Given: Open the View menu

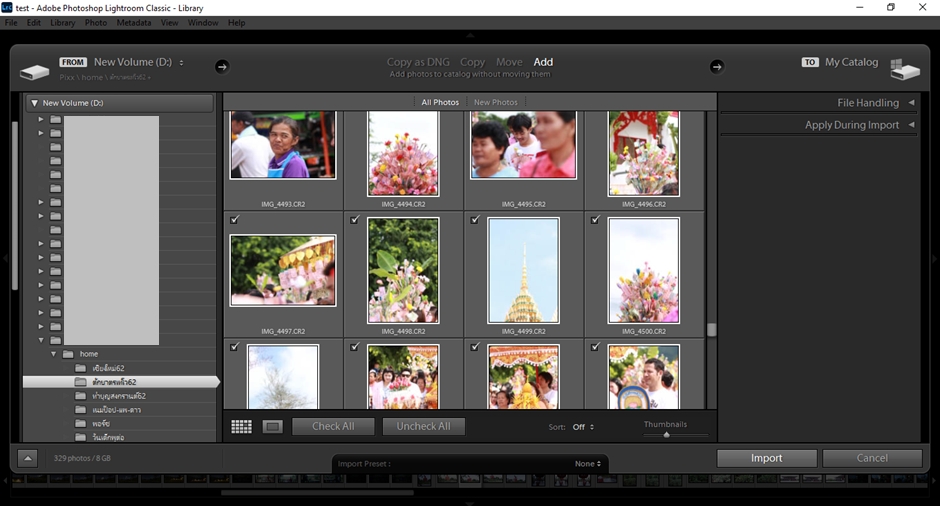Looking at the screenshot, I should 169,23.
